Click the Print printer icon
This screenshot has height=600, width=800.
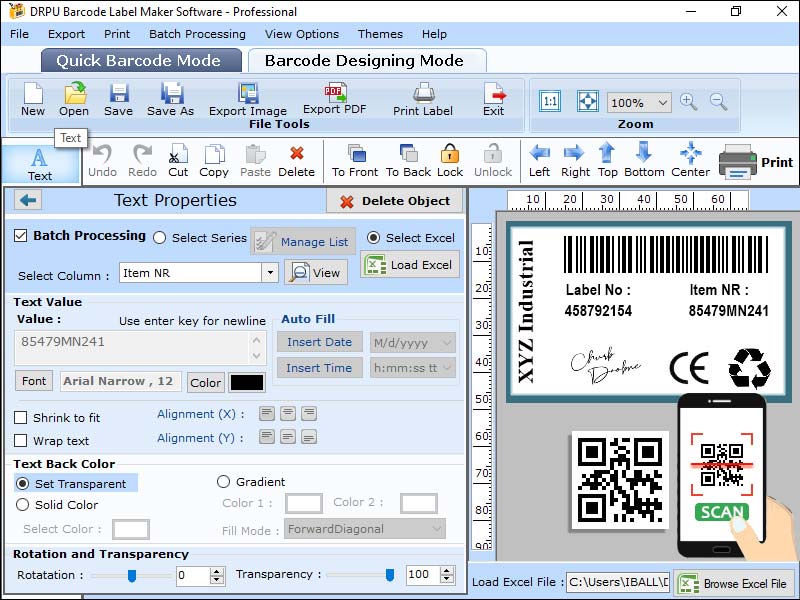pyautogui.click(x=737, y=162)
